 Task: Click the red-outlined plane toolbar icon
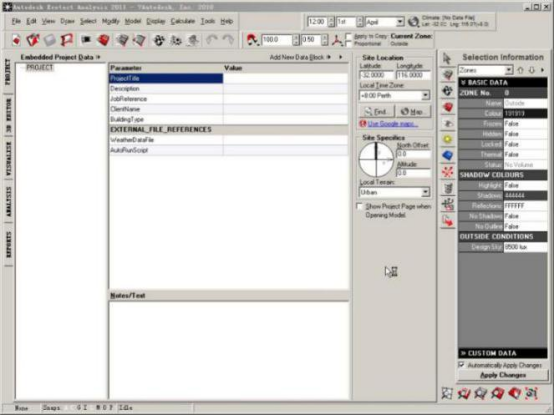139,40
